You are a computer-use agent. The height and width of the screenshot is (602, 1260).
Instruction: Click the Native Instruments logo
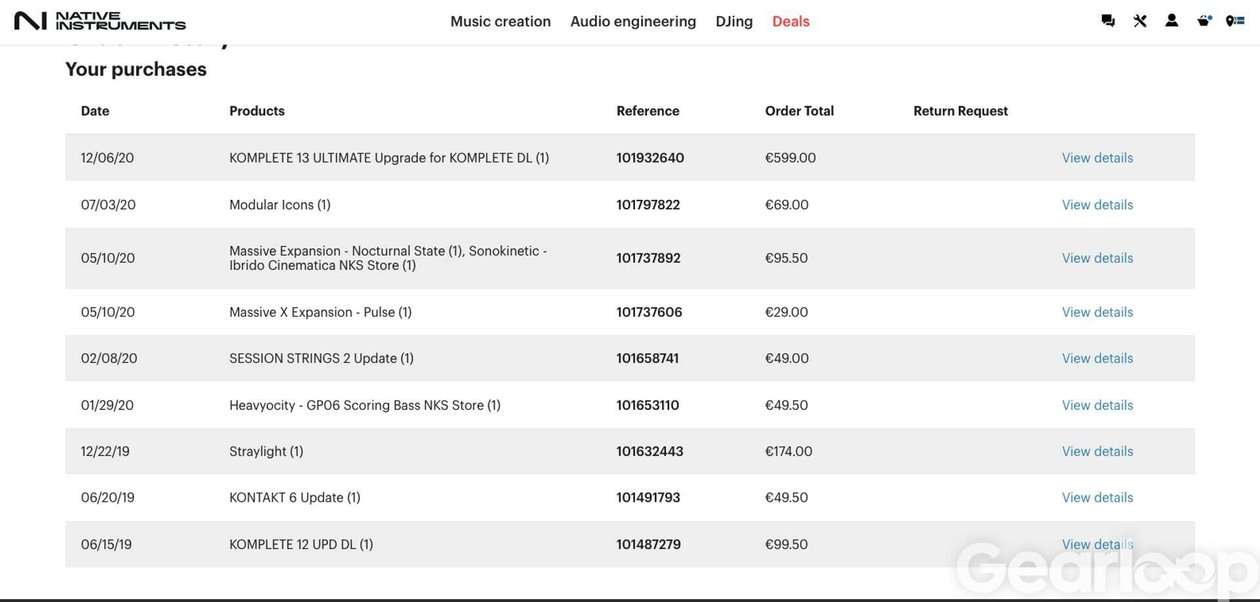(x=100, y=21)
